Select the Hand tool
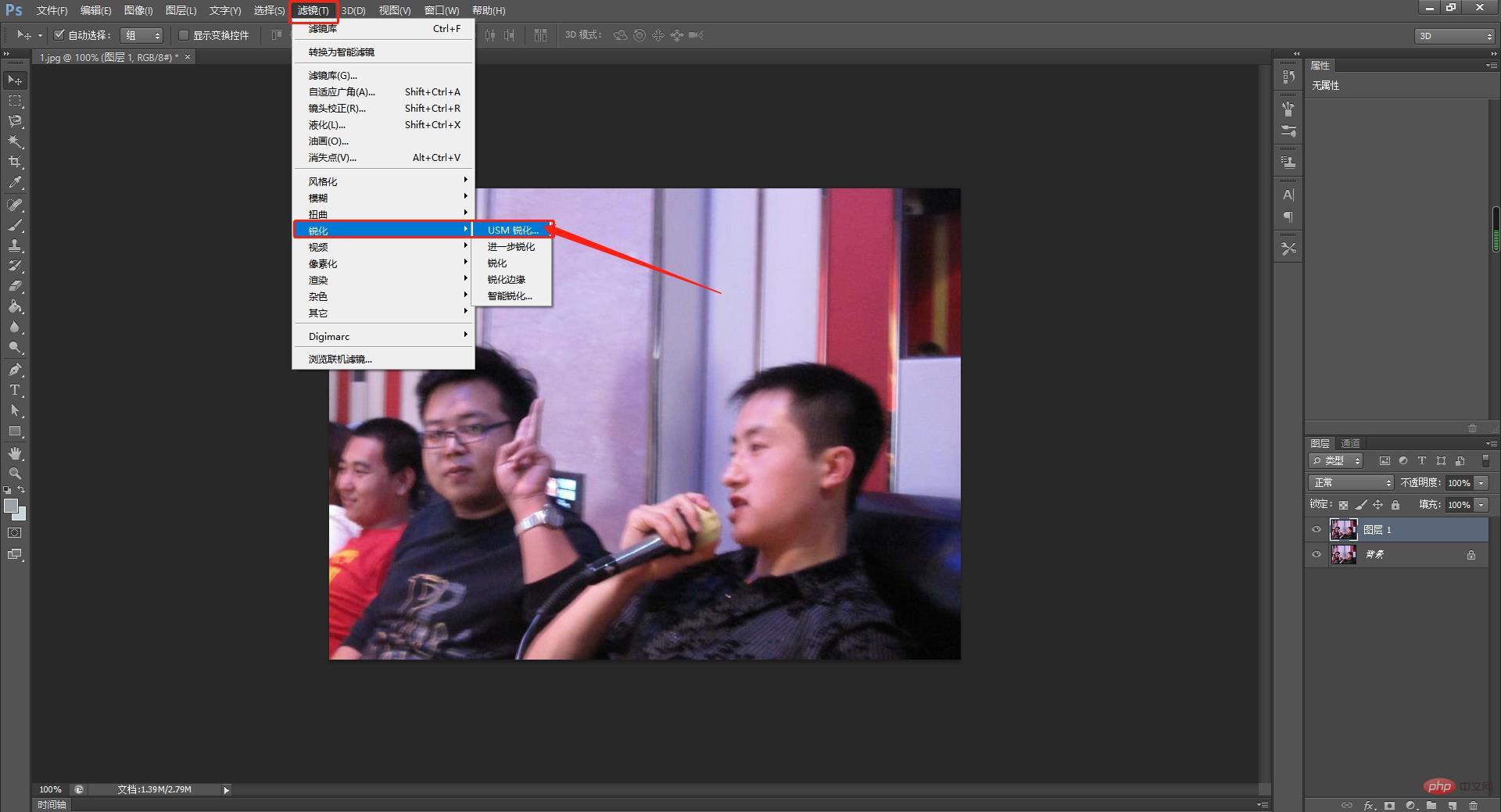The width and height of the screenshot is (1501, 812). pos(15,453)
